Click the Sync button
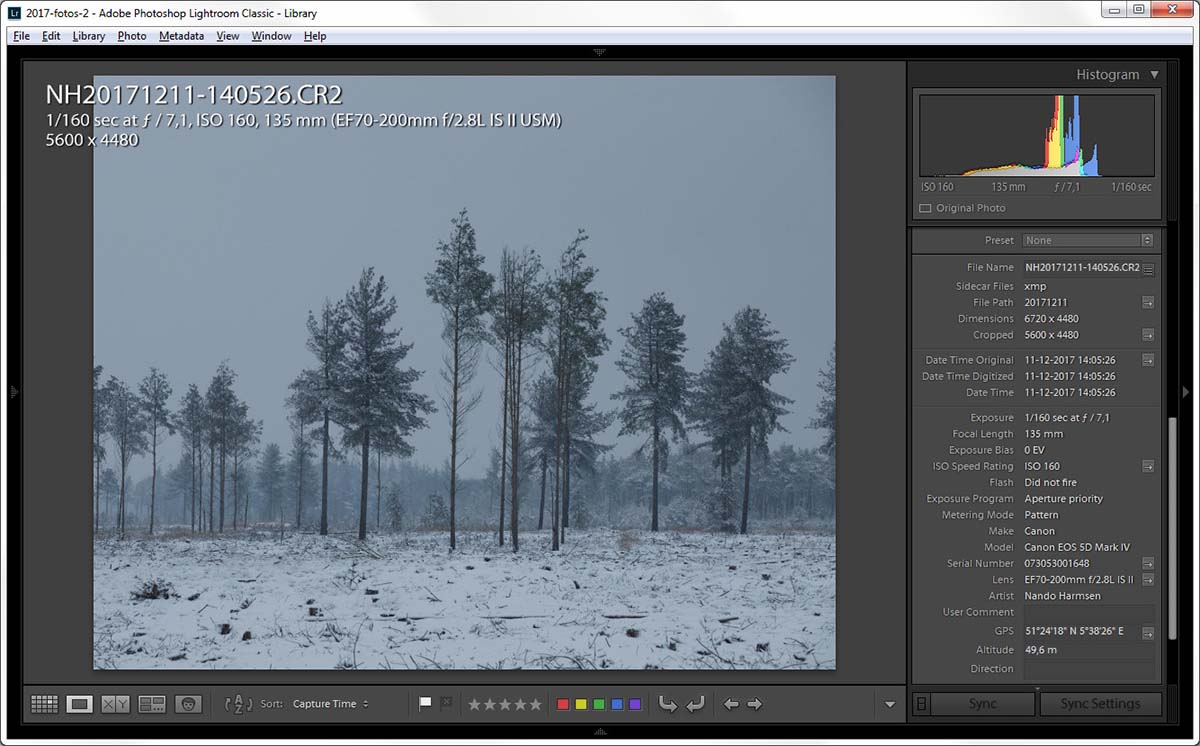 982,704
